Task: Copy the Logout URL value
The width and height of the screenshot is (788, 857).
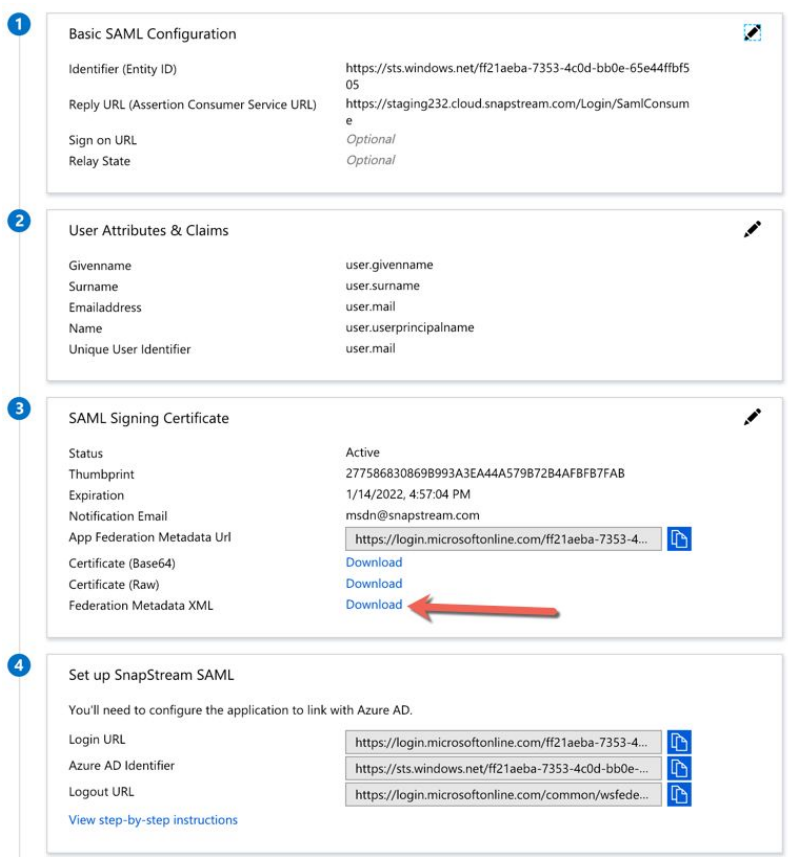Action: tap(679, 795)
